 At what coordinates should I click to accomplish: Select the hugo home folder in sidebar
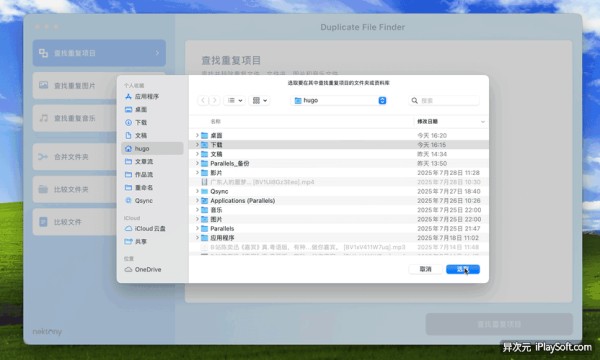coord(152,148)
